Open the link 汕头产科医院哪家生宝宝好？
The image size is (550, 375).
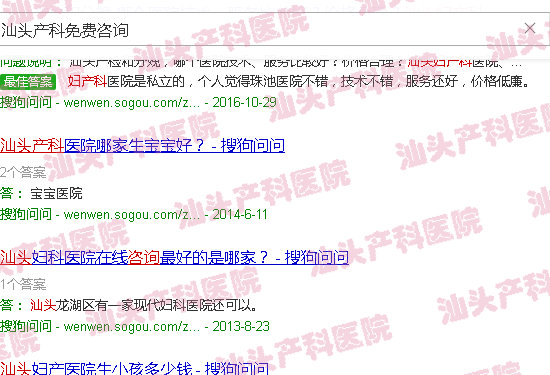(142, 145)
